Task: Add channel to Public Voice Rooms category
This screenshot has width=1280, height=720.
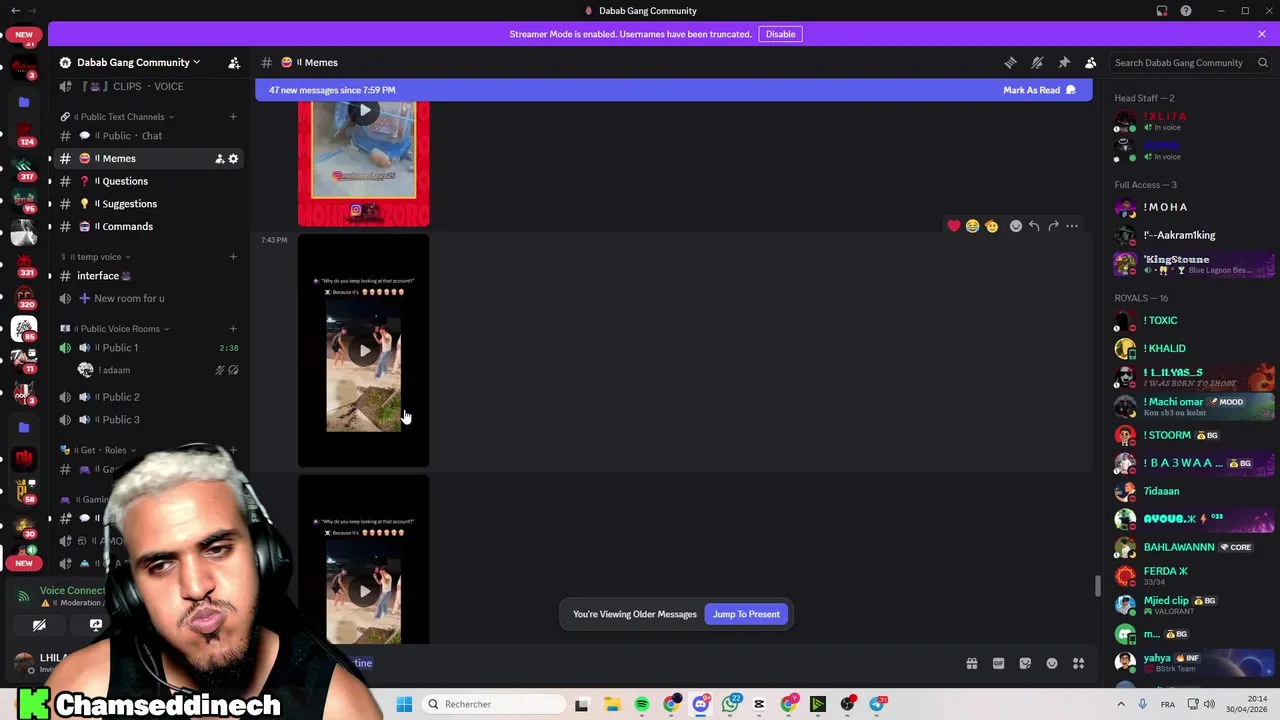Action: (x=233, y=329)
